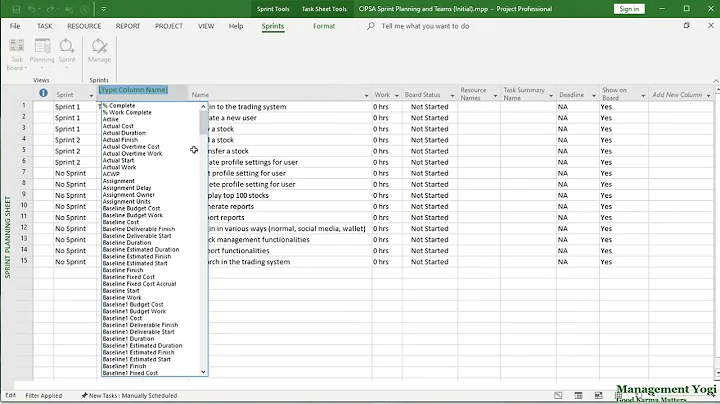Click the ribbon display options icon
Image resolution: width=720 pixels, height=404 pixels.
pos(686,26)
